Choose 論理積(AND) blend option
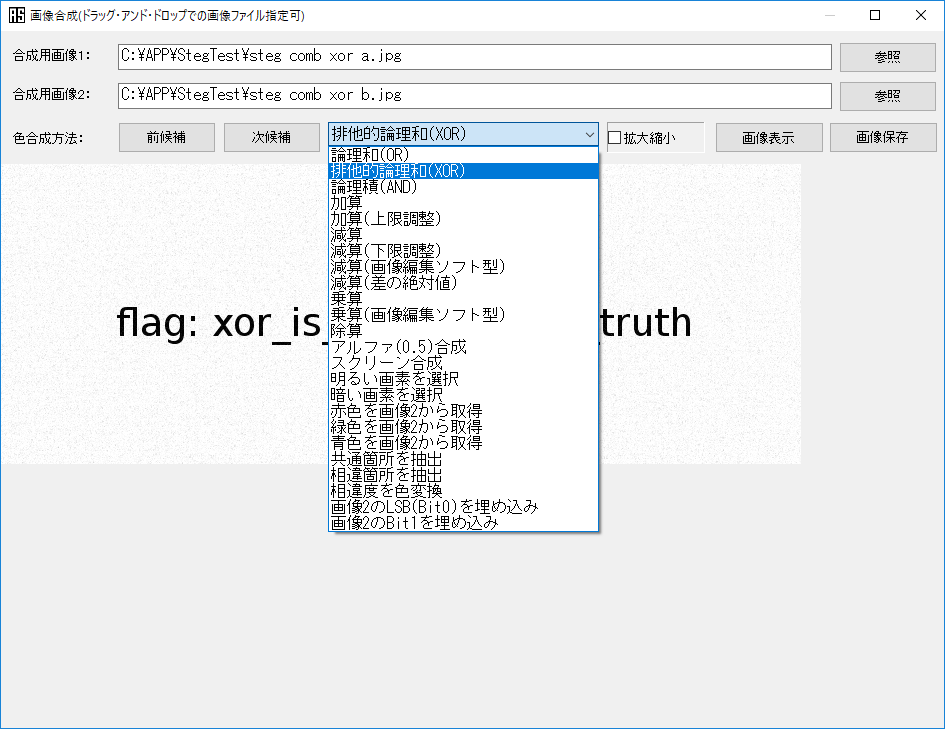Viewport: 945px width, 729px height. click(x=463, y=187)
